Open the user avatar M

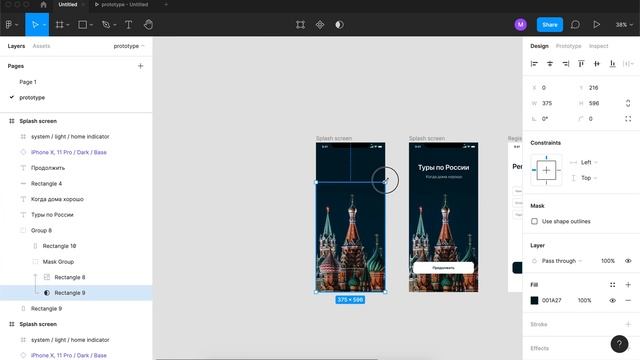click(520, 24)
